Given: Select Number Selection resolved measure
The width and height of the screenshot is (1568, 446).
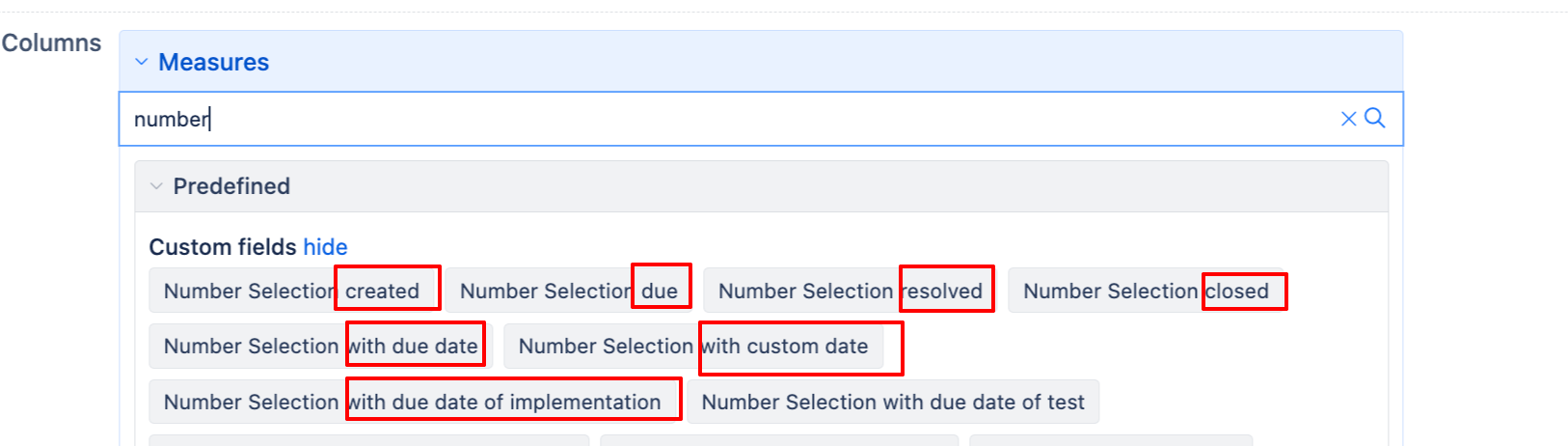Looking at the screenshot, I should 851,291.
